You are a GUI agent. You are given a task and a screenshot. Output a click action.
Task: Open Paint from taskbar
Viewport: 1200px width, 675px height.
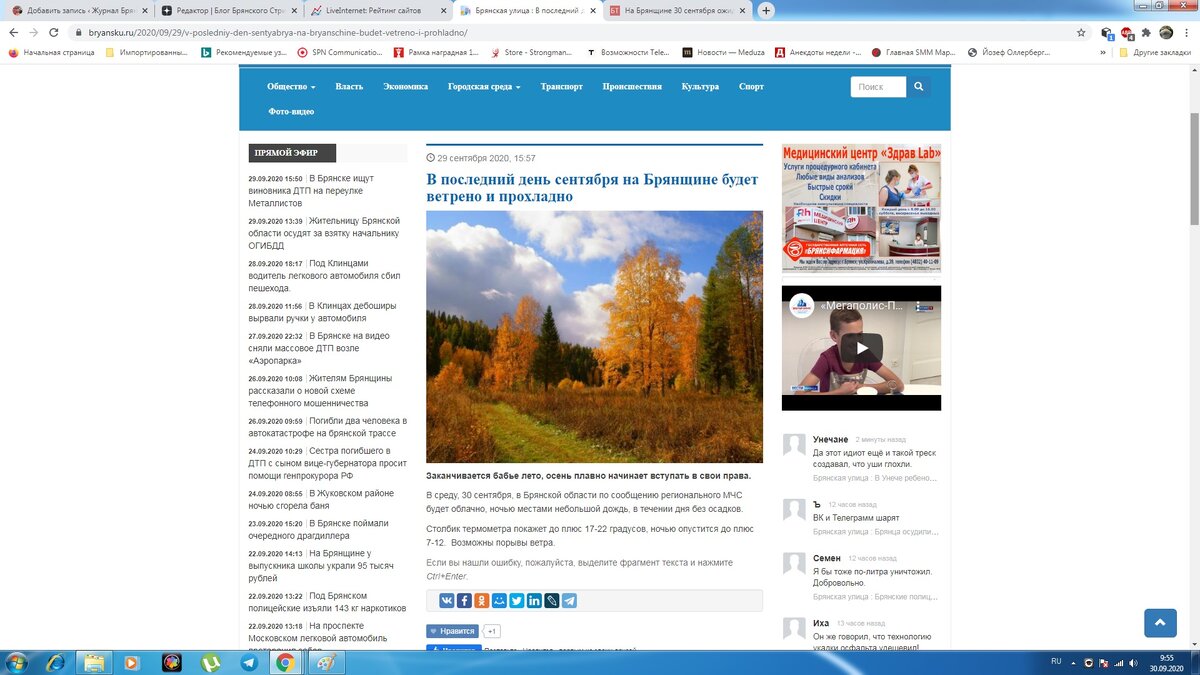tap(325, 662)
